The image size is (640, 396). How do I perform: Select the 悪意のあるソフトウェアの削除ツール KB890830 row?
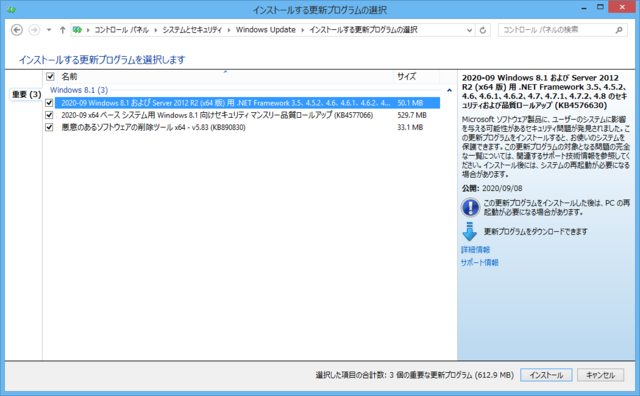[247, 127]
